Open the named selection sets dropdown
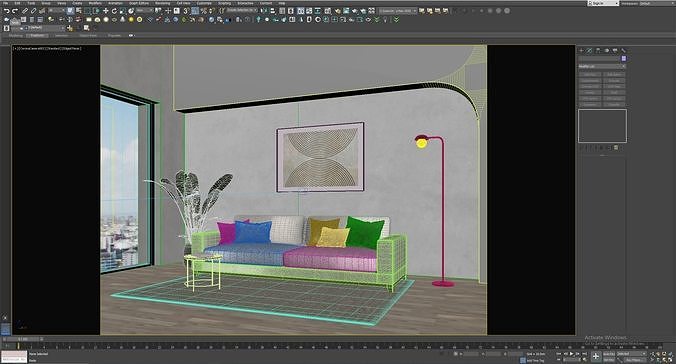This screenshot has height=364, width=676. click(242, 10)
